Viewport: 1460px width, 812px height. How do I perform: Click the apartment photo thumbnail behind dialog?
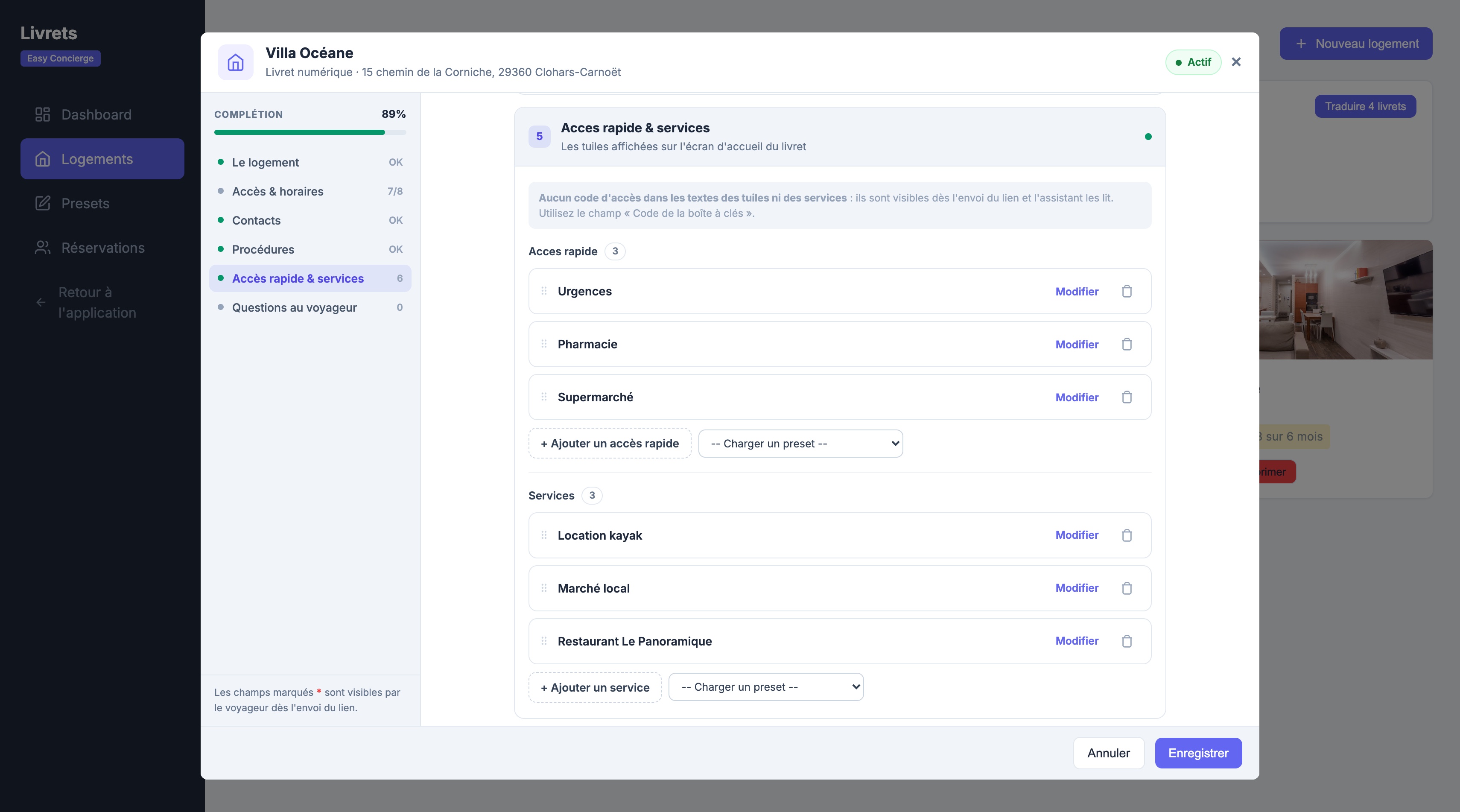tap(1346, 299)
